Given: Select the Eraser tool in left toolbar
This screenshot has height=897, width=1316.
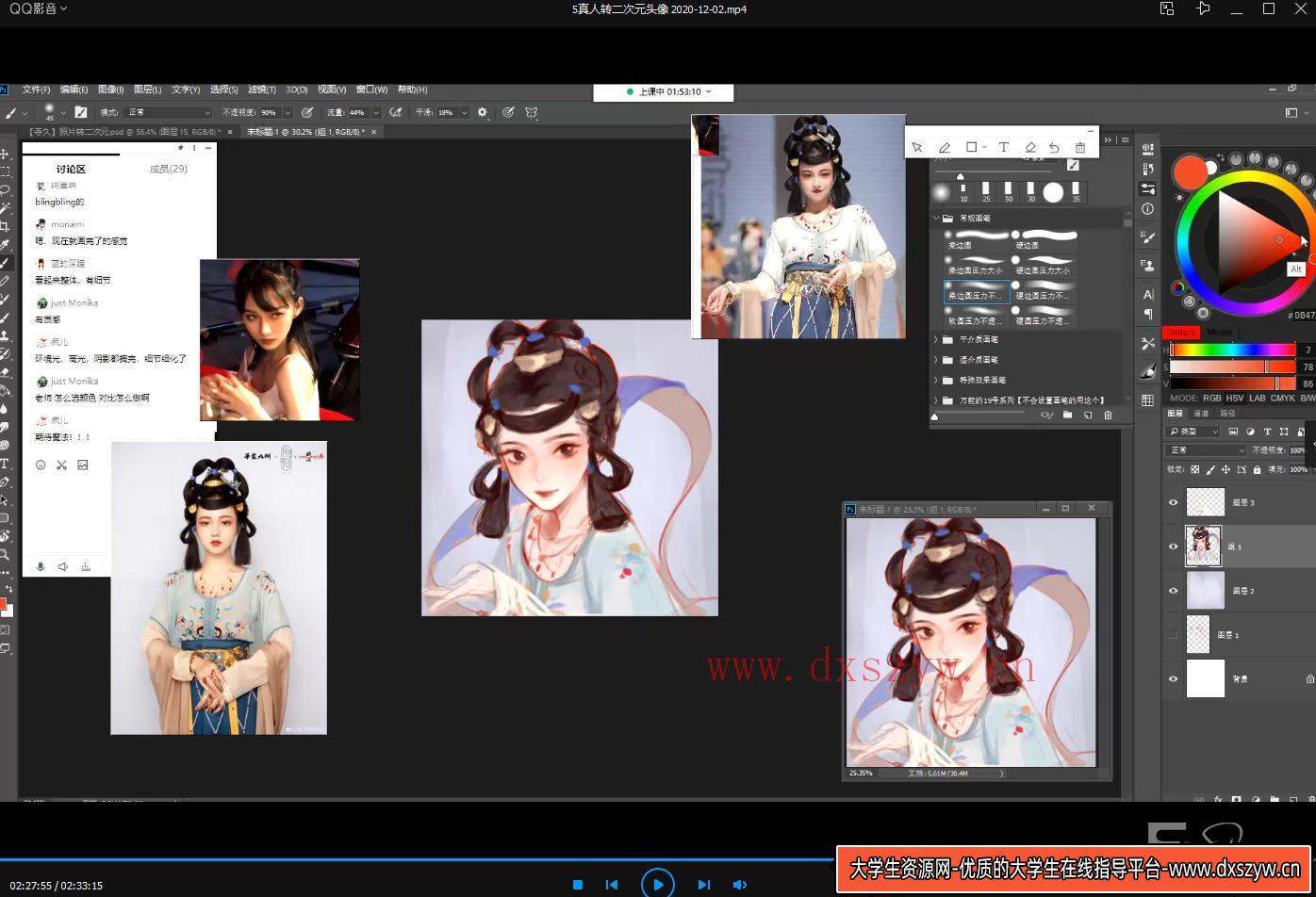Looking at the screenshot, I should (5, 372).
